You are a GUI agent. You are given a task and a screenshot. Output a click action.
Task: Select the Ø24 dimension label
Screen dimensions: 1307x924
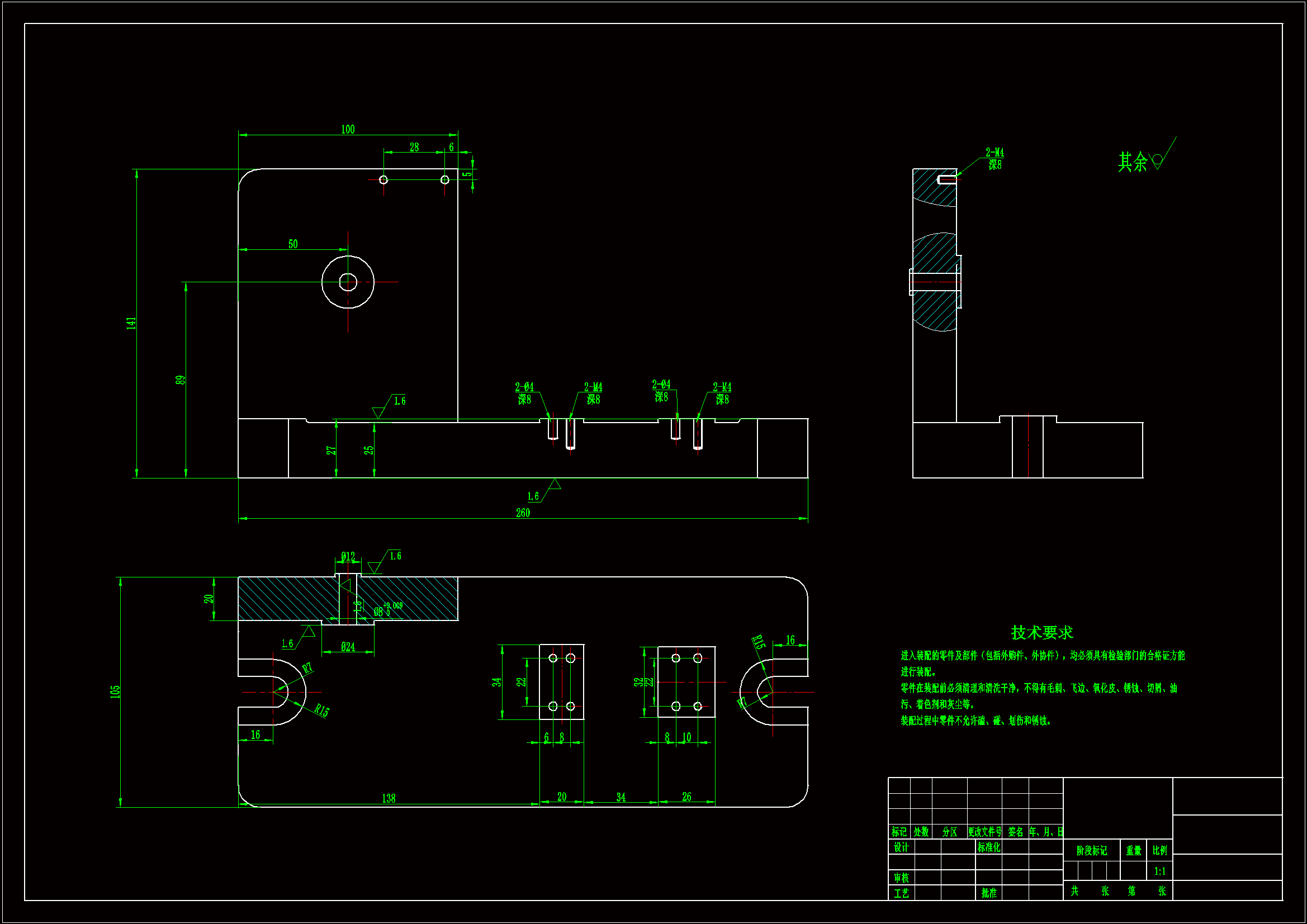[348, 647]
